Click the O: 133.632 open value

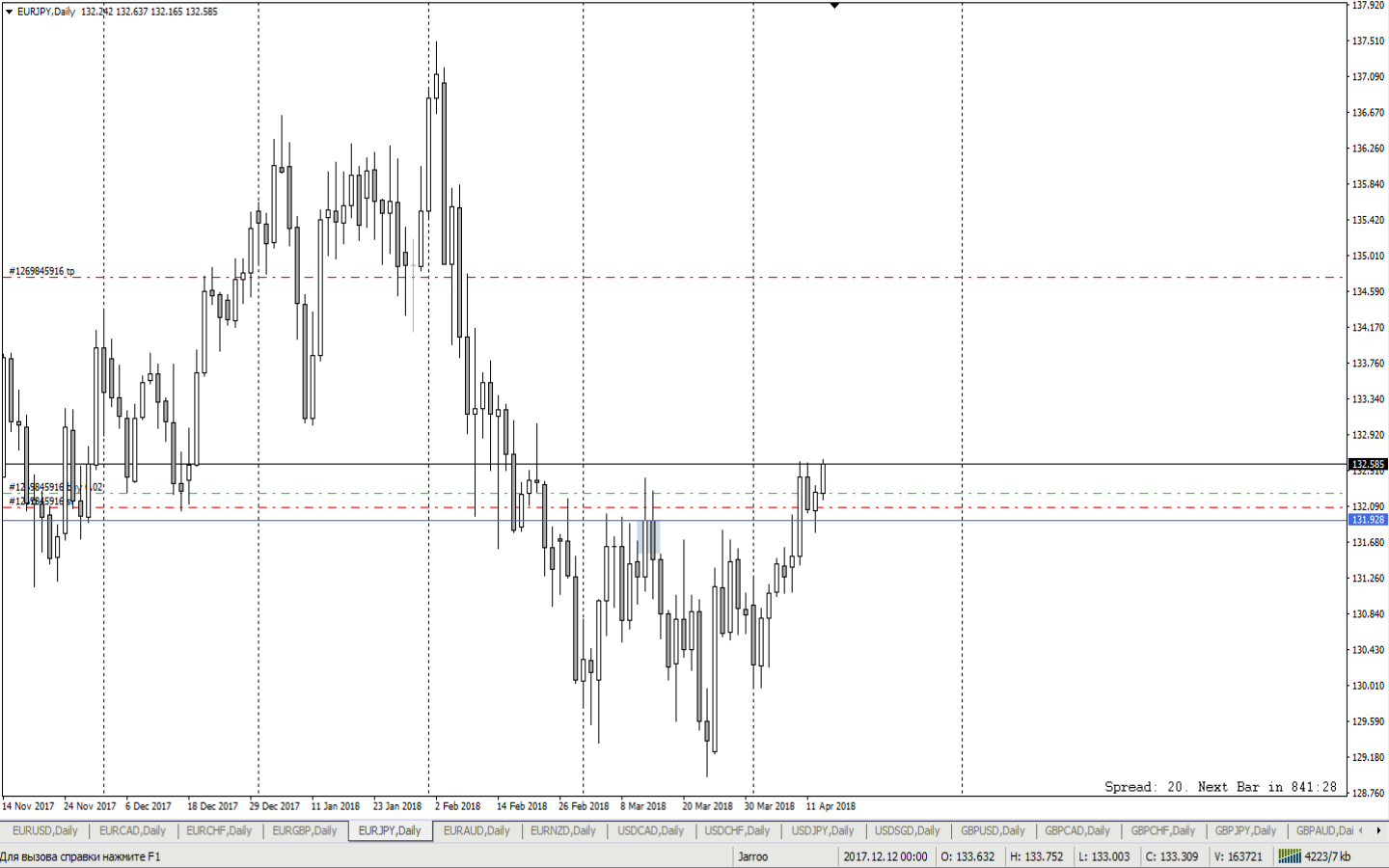tap(967, 856)
